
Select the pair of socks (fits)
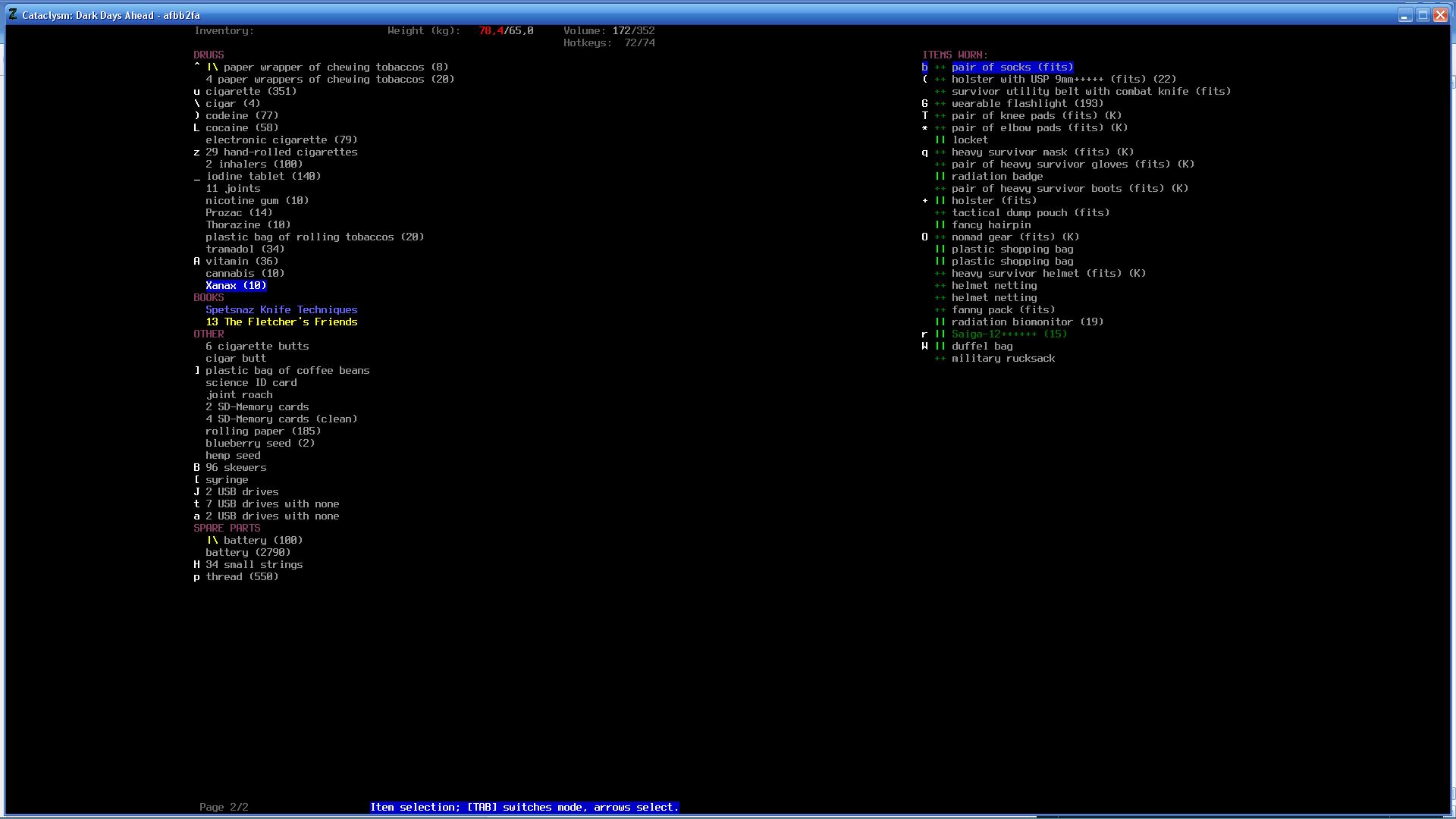coord(1012,67)
